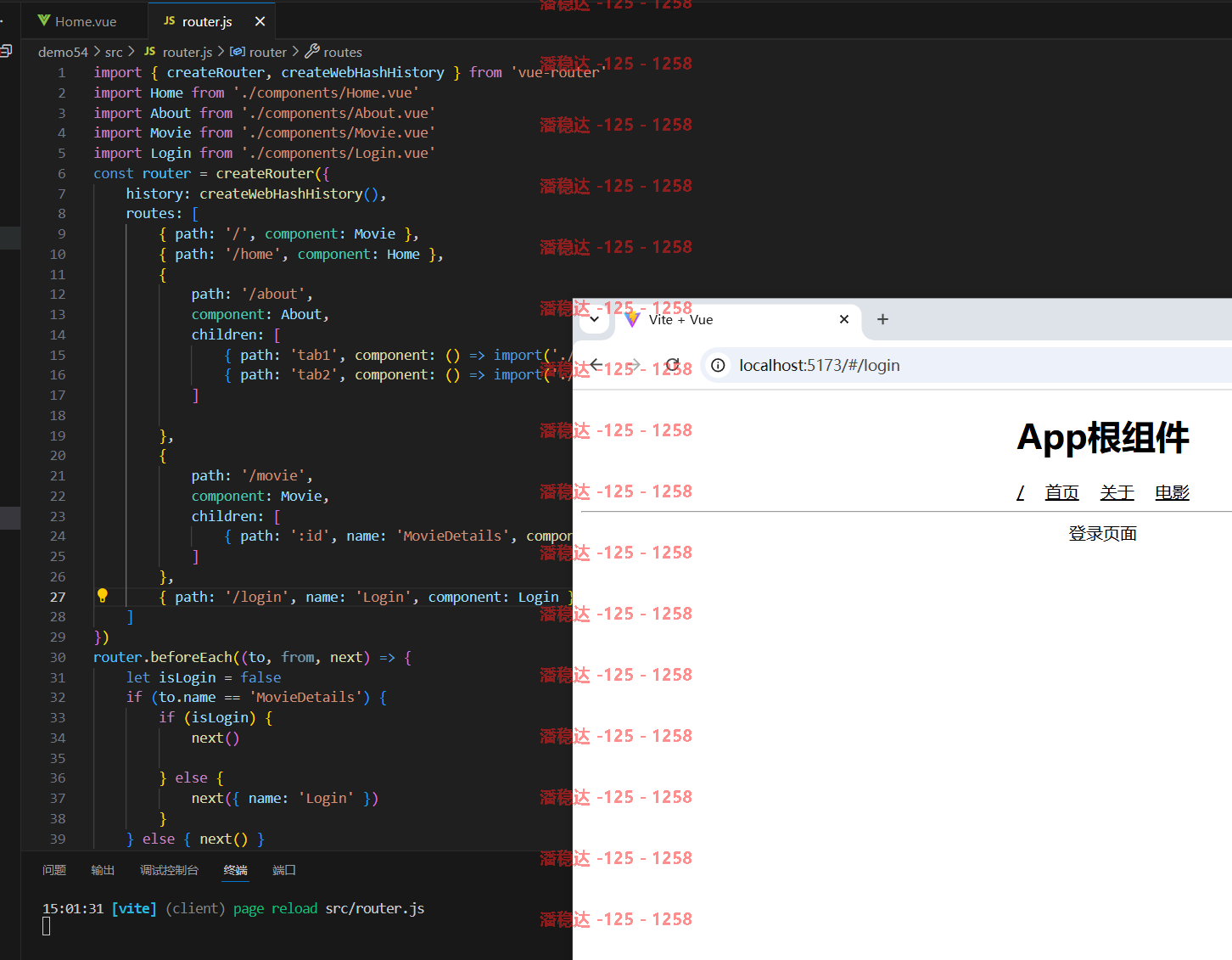View site information icon in address bar

[x=718, y=365]
